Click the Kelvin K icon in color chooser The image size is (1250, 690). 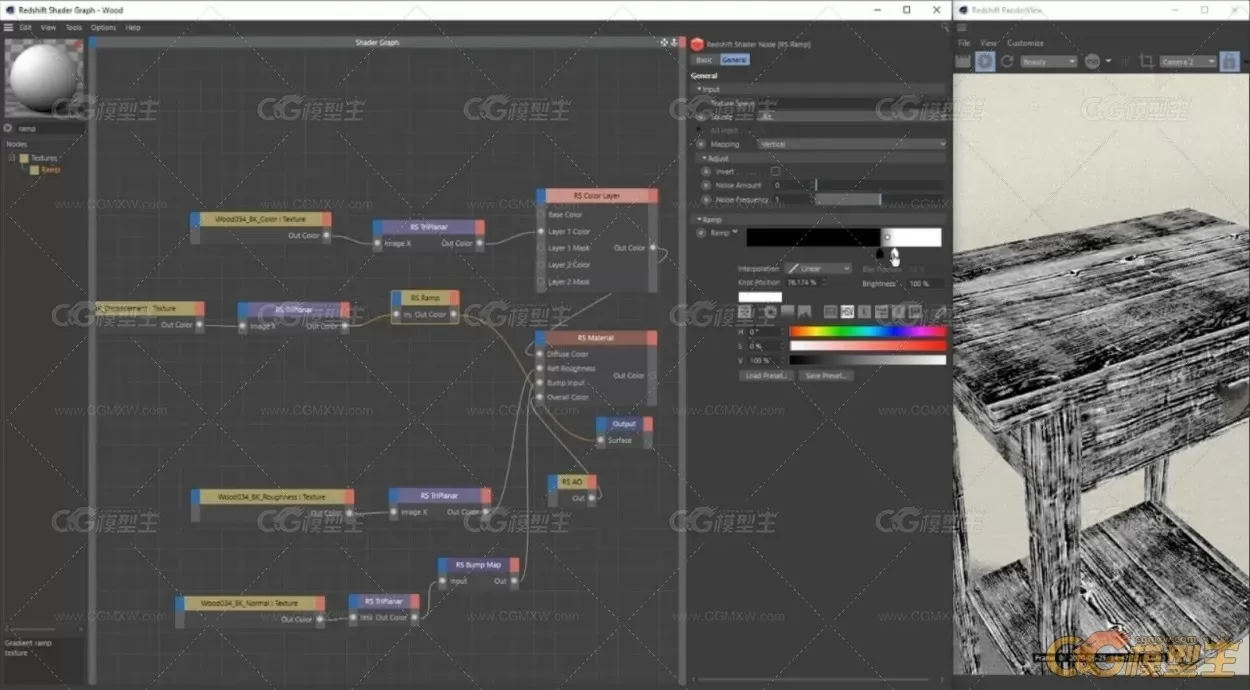point(865,312)
